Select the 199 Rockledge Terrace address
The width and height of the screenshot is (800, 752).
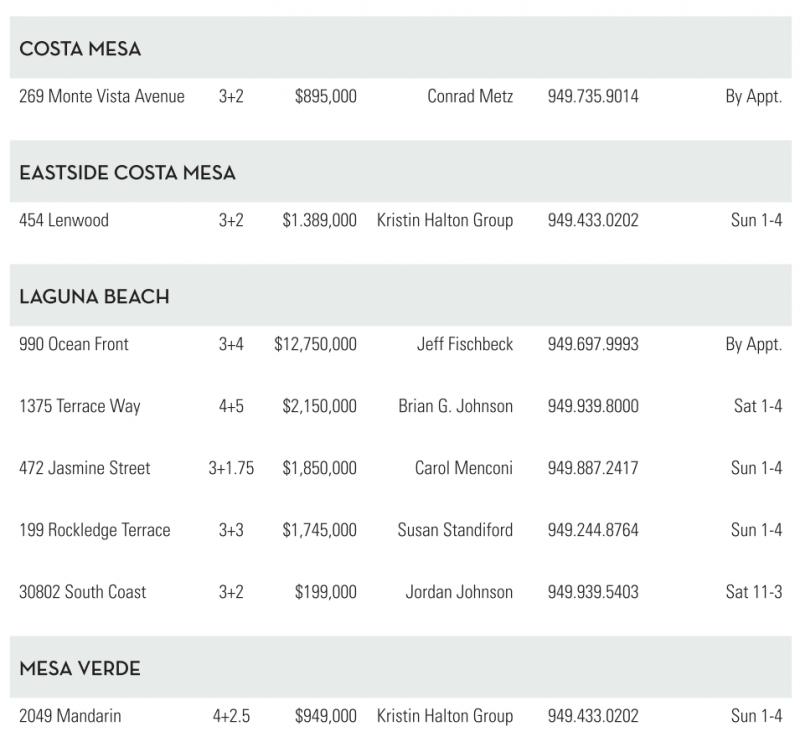point(95,530)
